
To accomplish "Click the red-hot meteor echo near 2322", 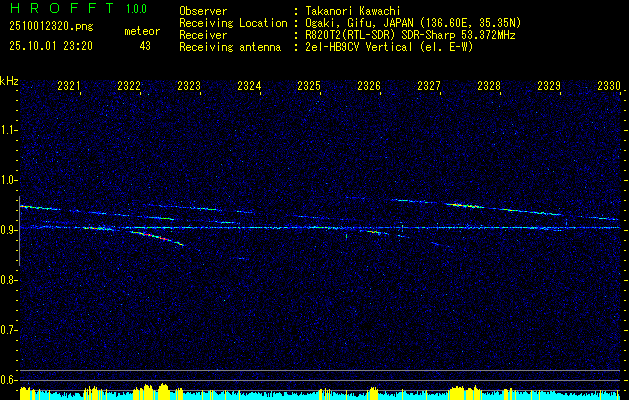I will [157, 238].
